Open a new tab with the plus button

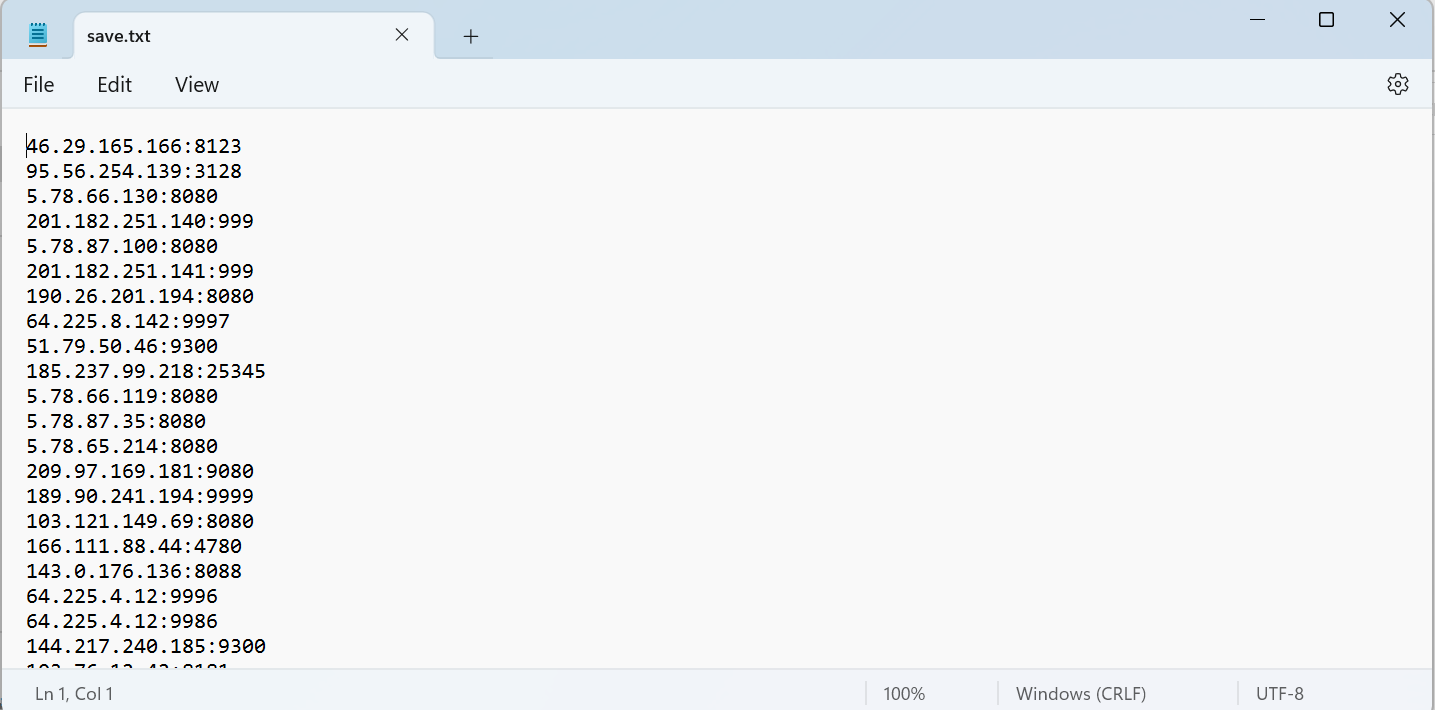pos(470,36)
